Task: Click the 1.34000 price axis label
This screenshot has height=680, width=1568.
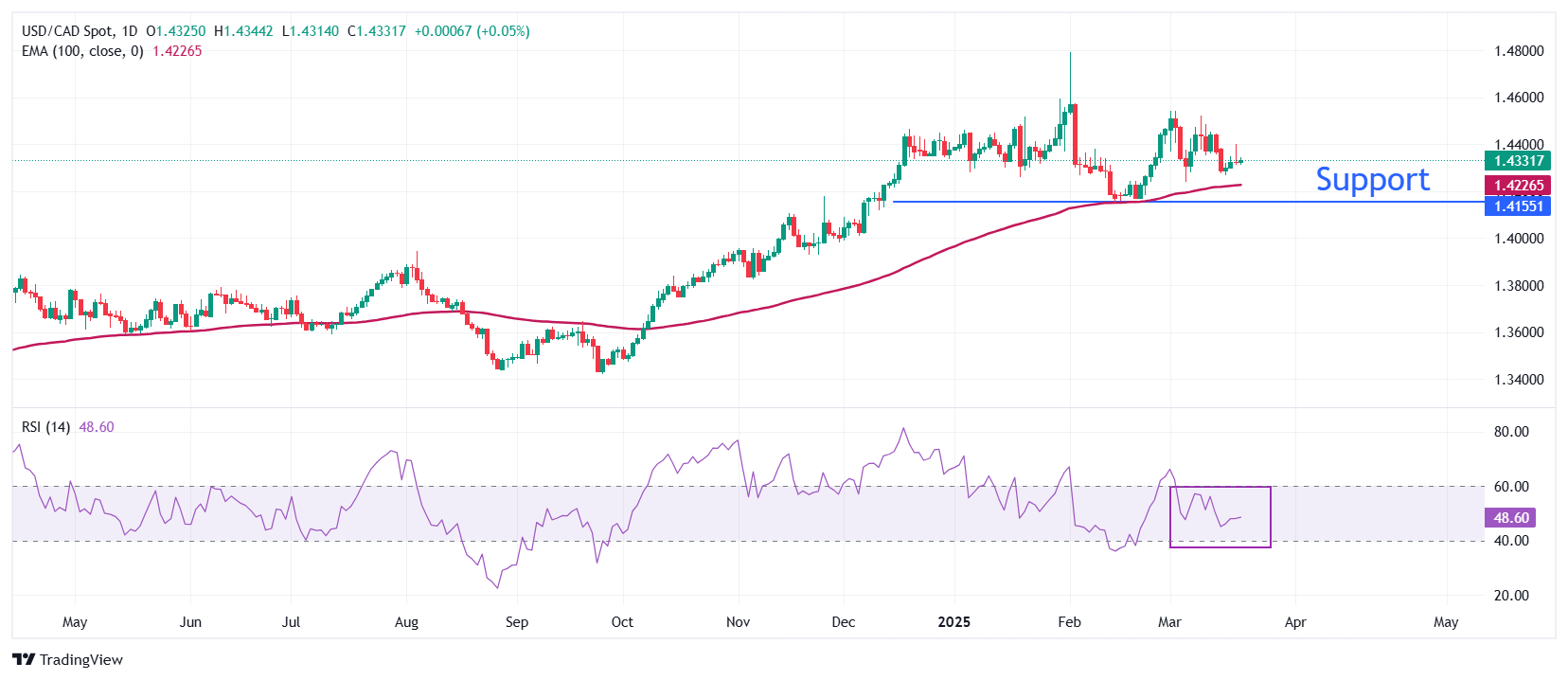Action: 1518,380
